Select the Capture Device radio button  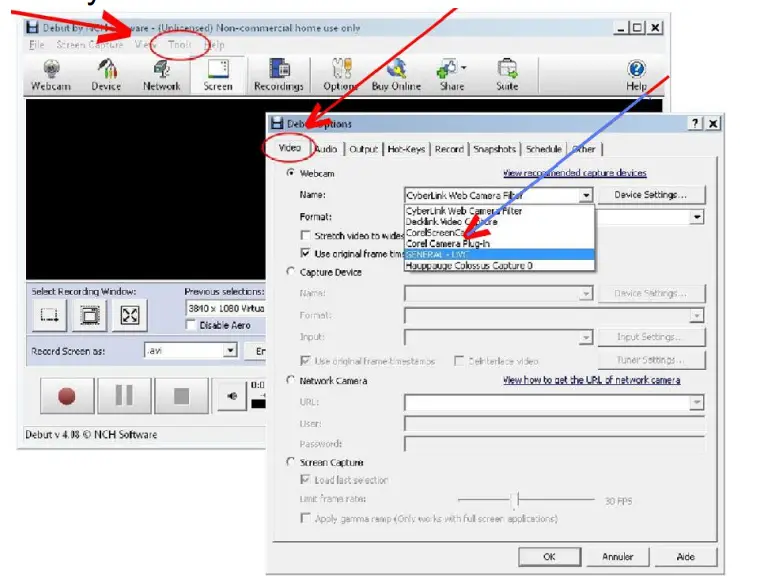pos(290,272)
